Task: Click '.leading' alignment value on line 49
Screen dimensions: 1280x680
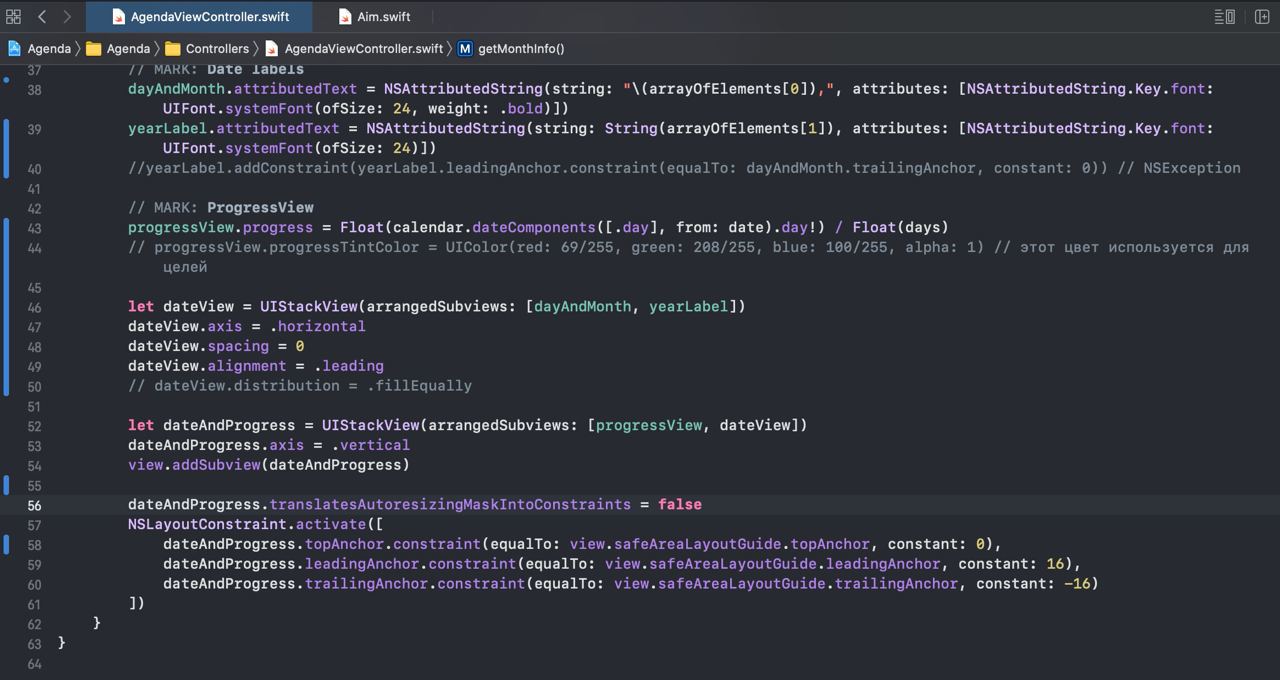Action: (x=348, y=366)
